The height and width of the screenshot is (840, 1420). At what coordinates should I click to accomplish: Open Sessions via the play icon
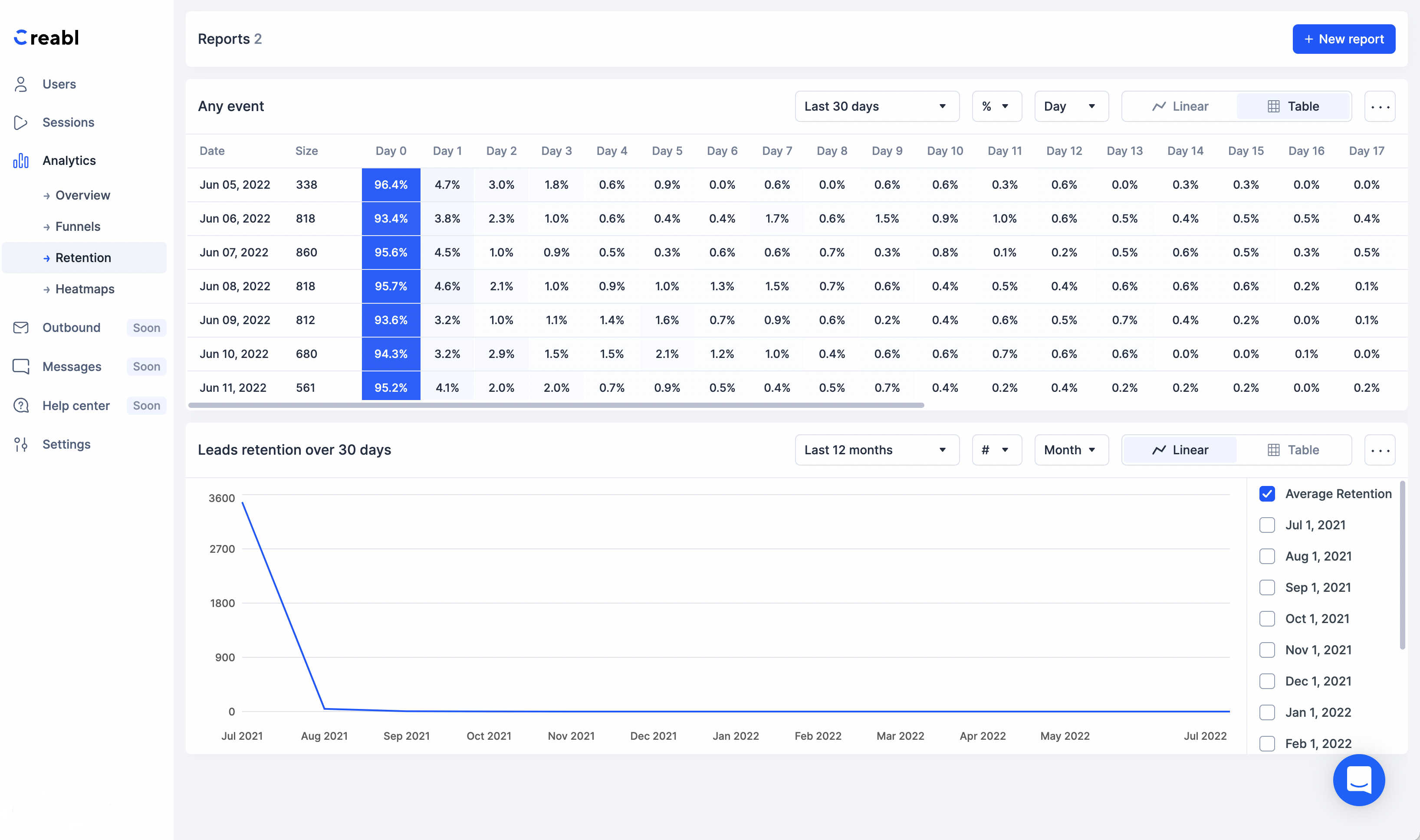(x=21, y=122)
